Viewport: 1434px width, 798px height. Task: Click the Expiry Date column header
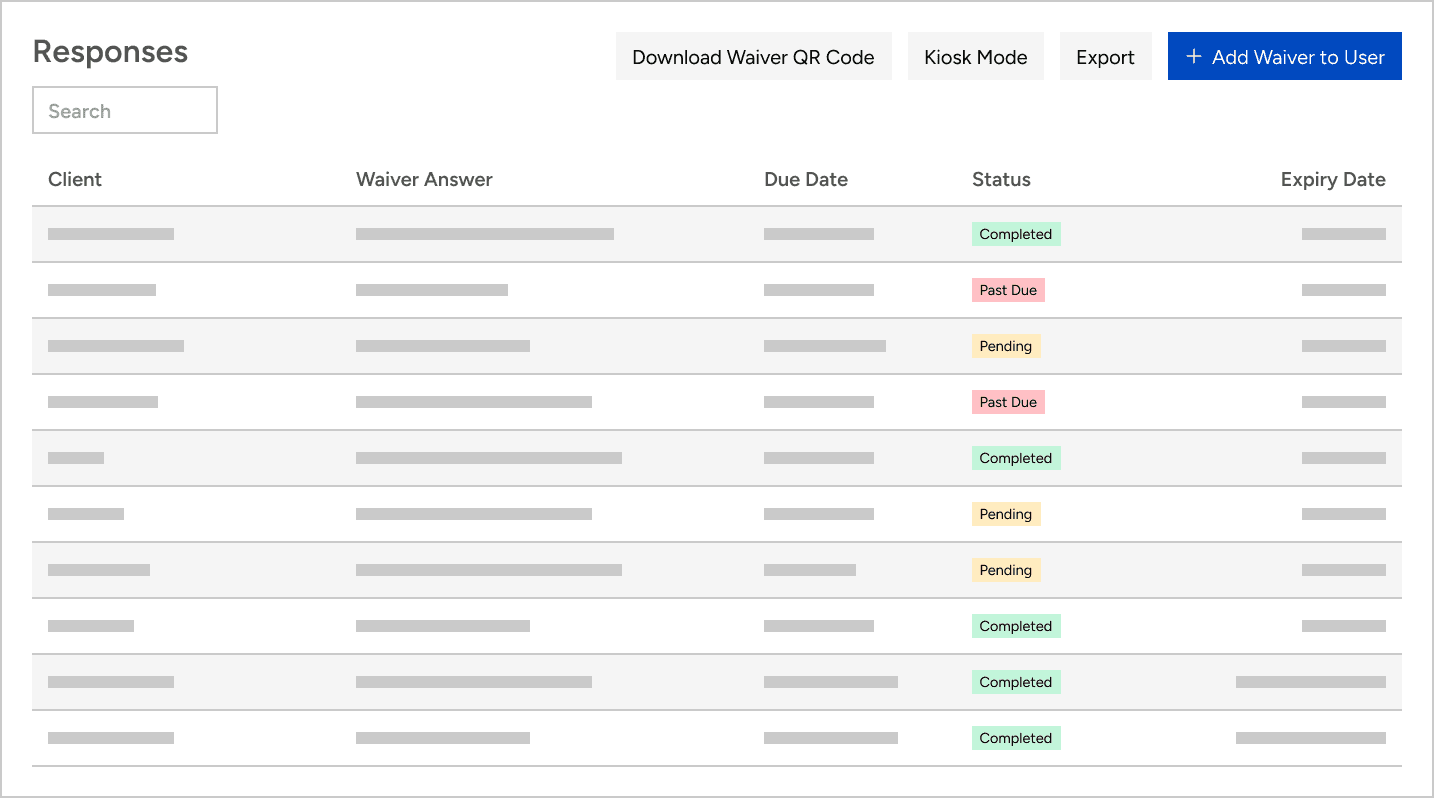pyautogui.click(x=1333, y=180)
